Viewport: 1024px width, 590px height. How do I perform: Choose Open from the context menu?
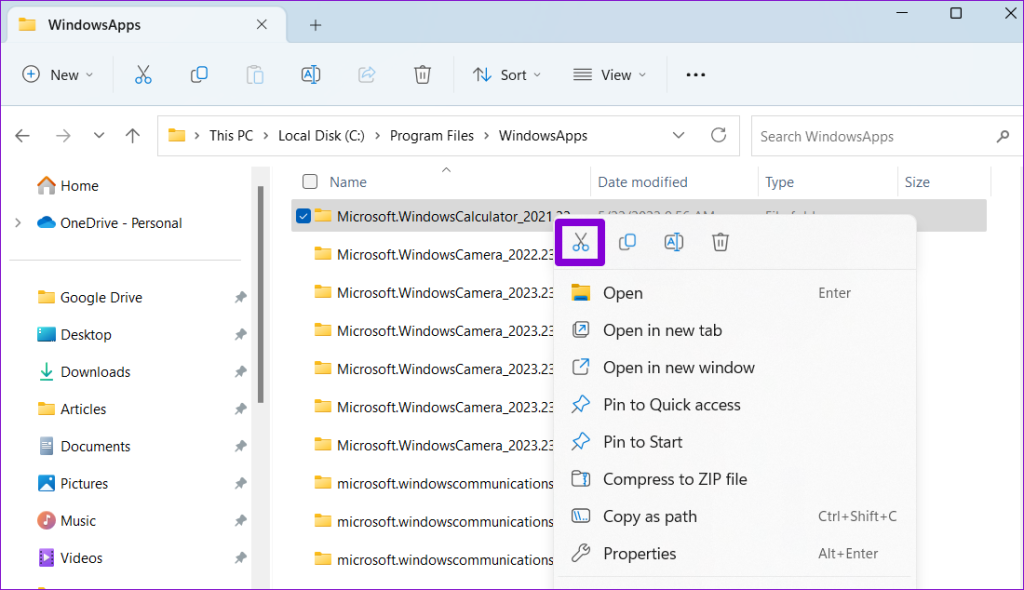click(x=734, y=293)
